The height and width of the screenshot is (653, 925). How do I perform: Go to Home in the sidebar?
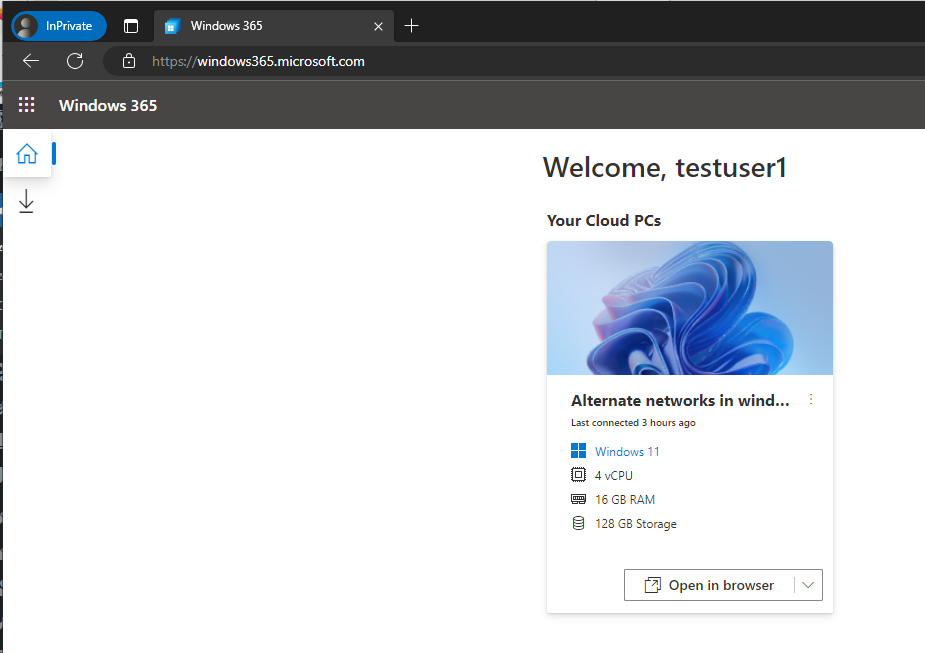[x=27, y=153]
